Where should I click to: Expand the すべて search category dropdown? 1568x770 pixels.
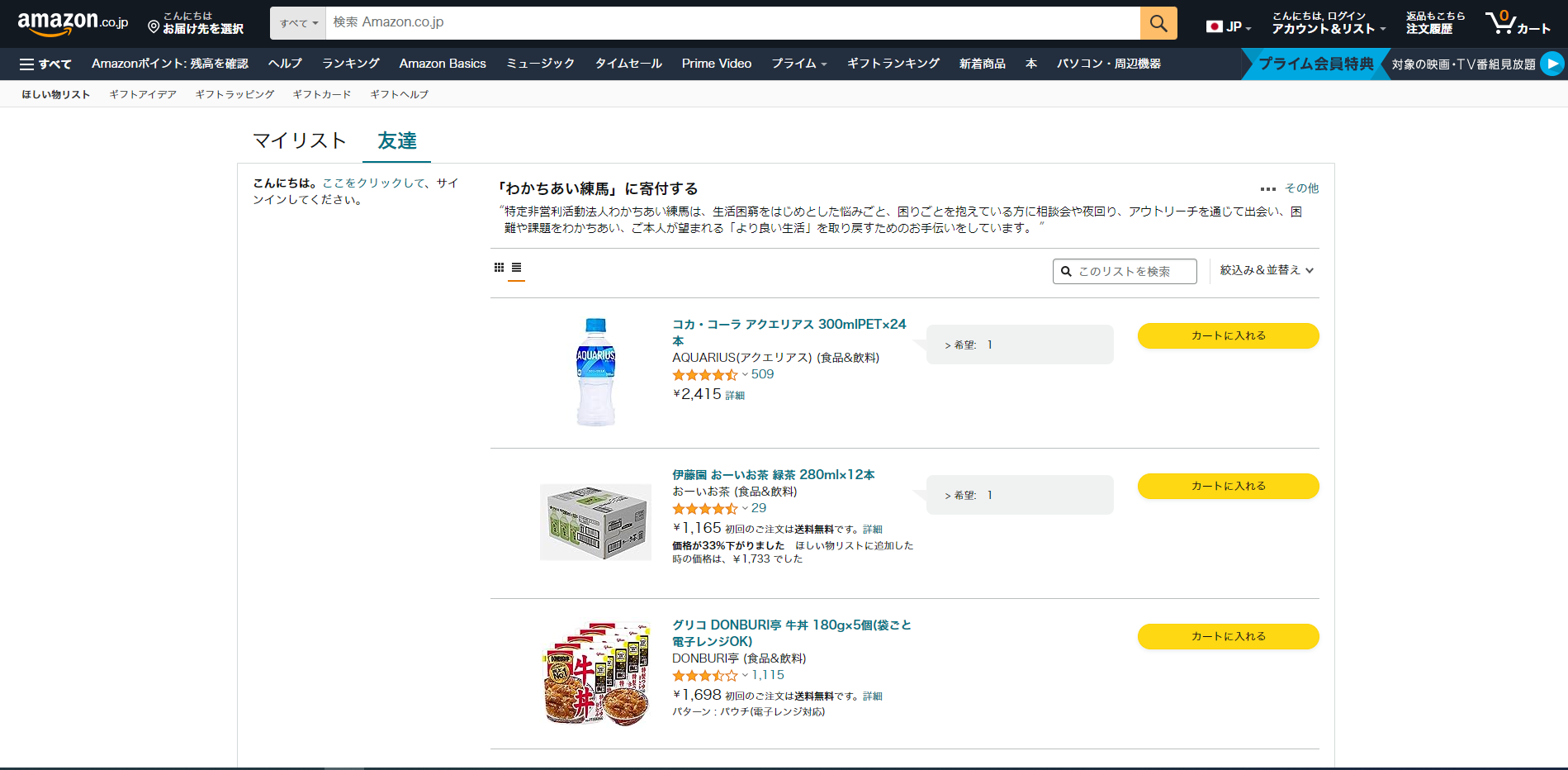pos(298,23)
